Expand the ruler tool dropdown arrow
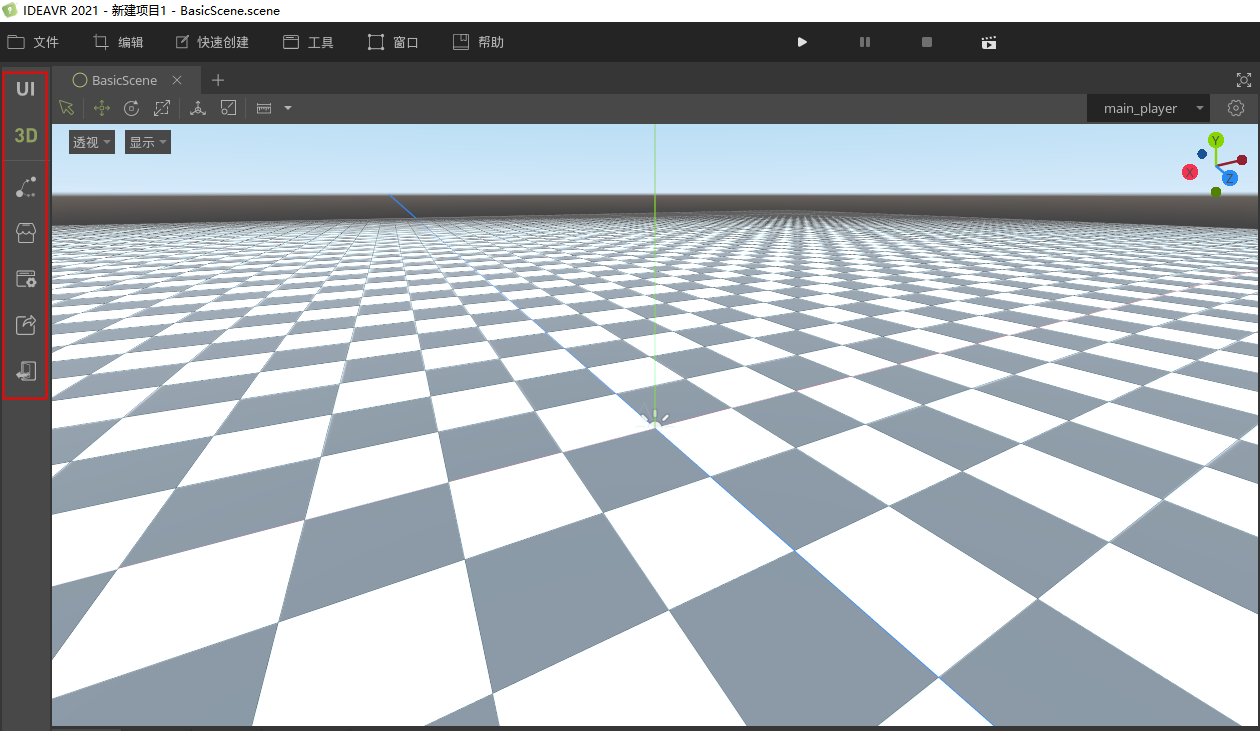This screenshot has width=1260, height=731. pos(288,108)
